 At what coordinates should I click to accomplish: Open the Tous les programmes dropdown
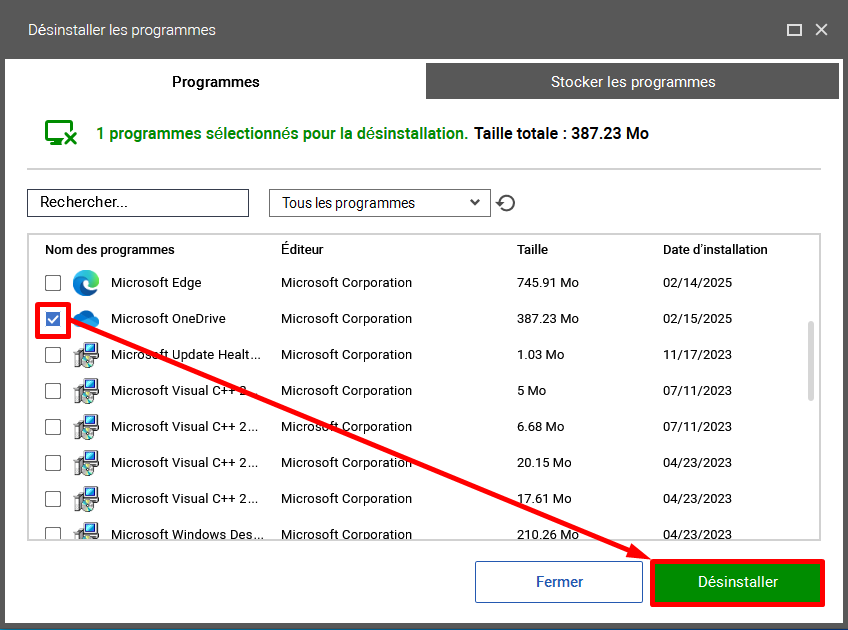pos(380,203)
